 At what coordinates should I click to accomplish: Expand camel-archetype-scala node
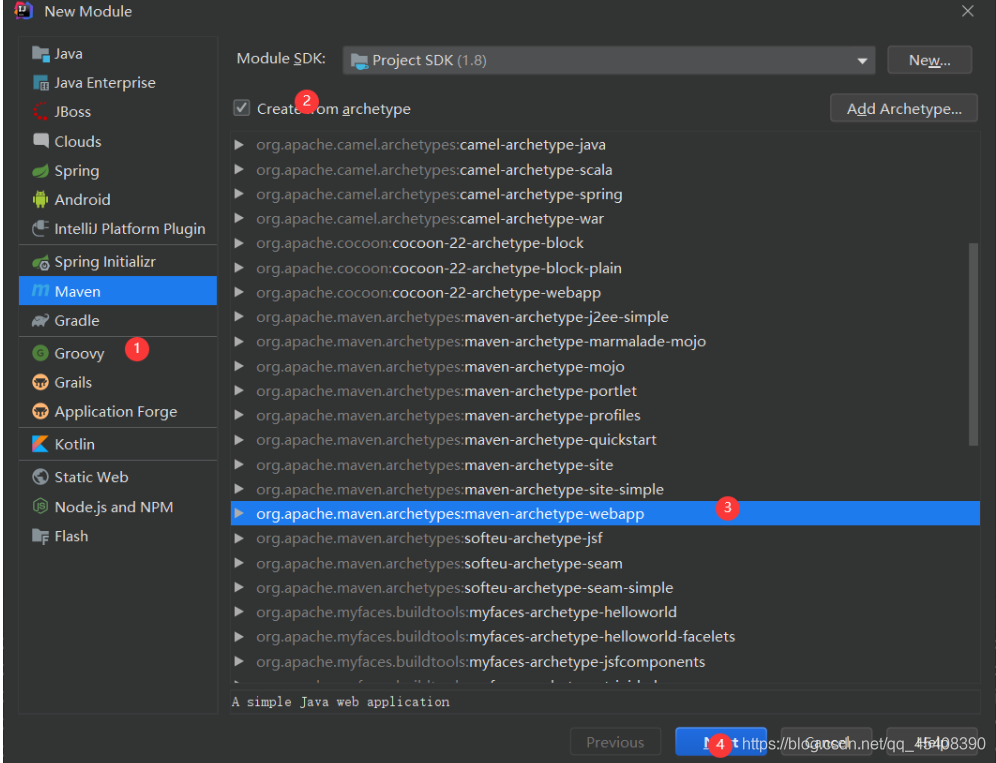239,170
